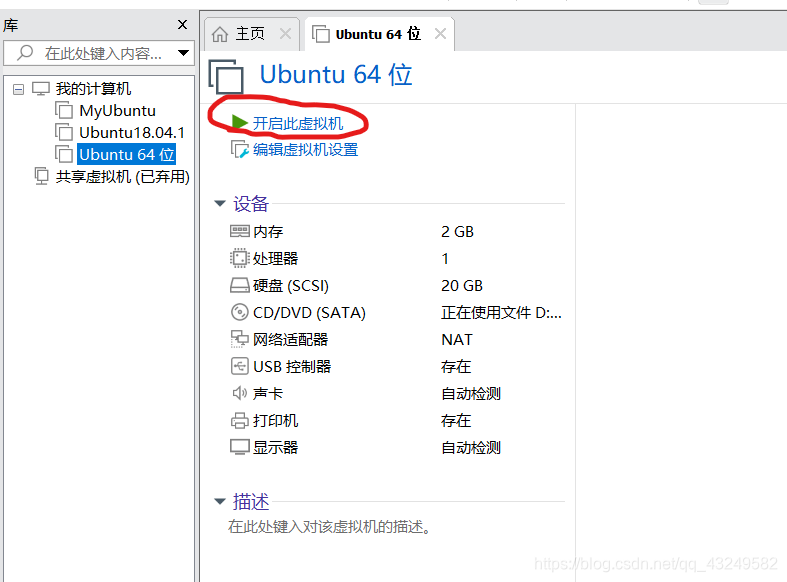Click the magnifier icon in library search
787x582 pixels.
25,52
